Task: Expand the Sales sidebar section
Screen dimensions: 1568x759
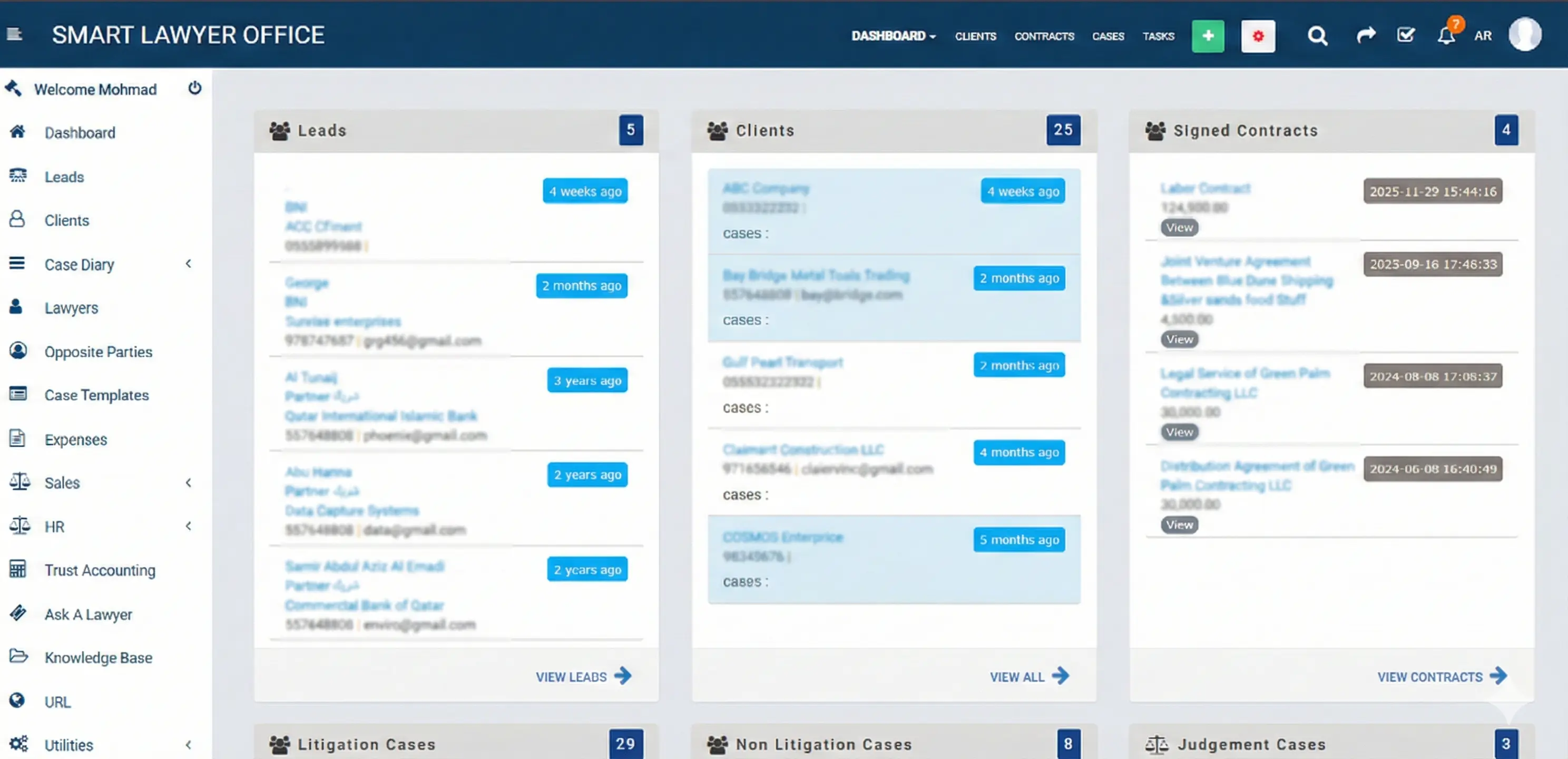Action: point(188,482)
